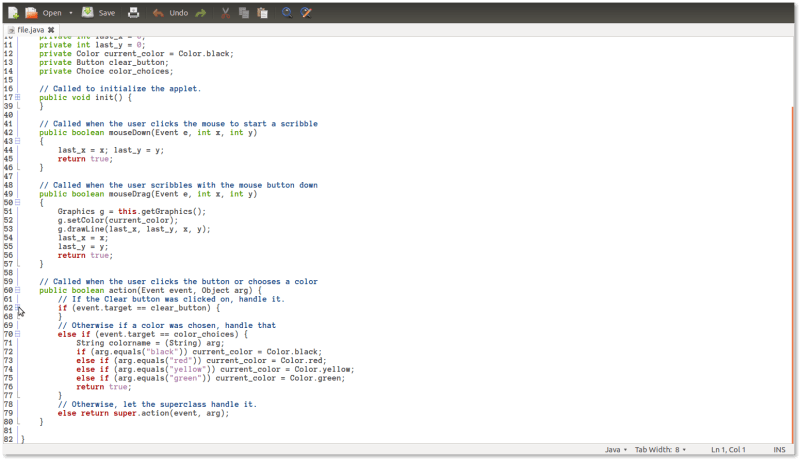The height and width of the screenshot is (459, 799).
Task: Expand the folded init() block at line 17
Action: click(x=17, y=97)
